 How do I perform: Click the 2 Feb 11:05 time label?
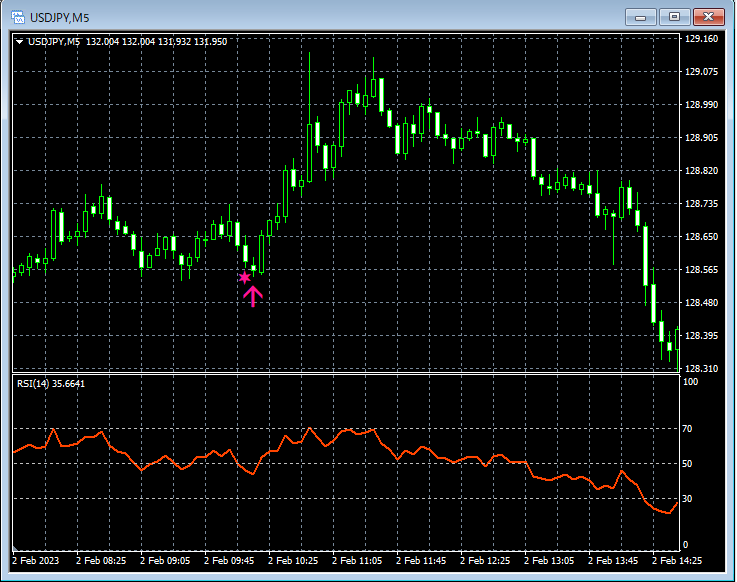[x=357, y=561]
